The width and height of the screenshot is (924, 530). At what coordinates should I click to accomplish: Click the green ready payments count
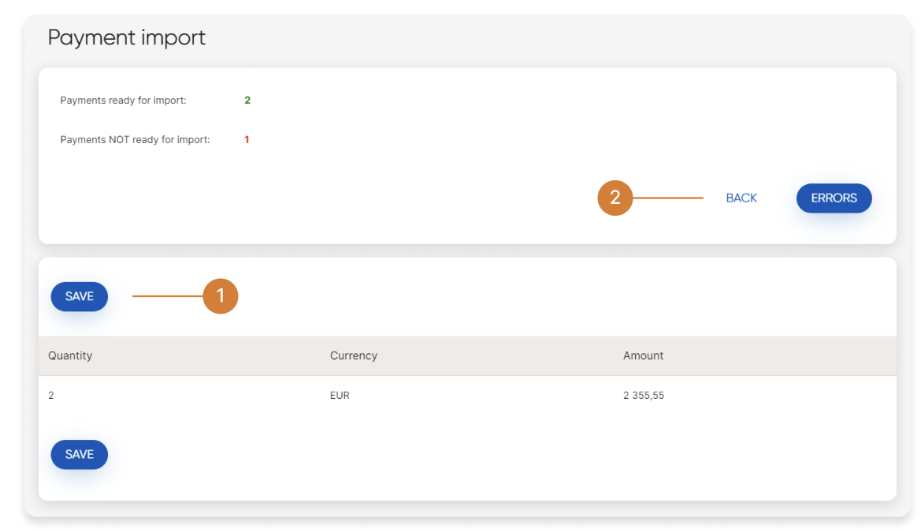click(247, 100)
